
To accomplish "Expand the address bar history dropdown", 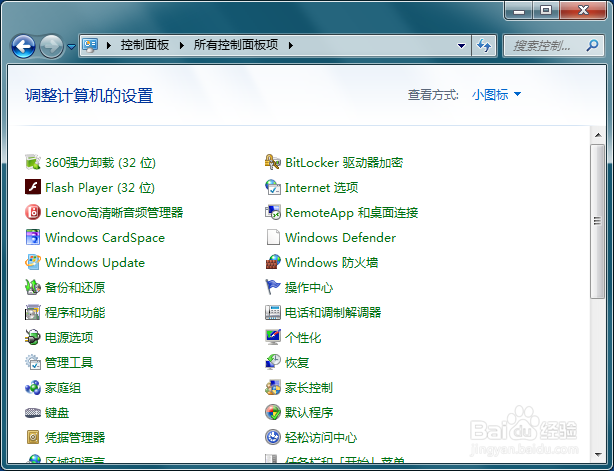I will [461, 46].
